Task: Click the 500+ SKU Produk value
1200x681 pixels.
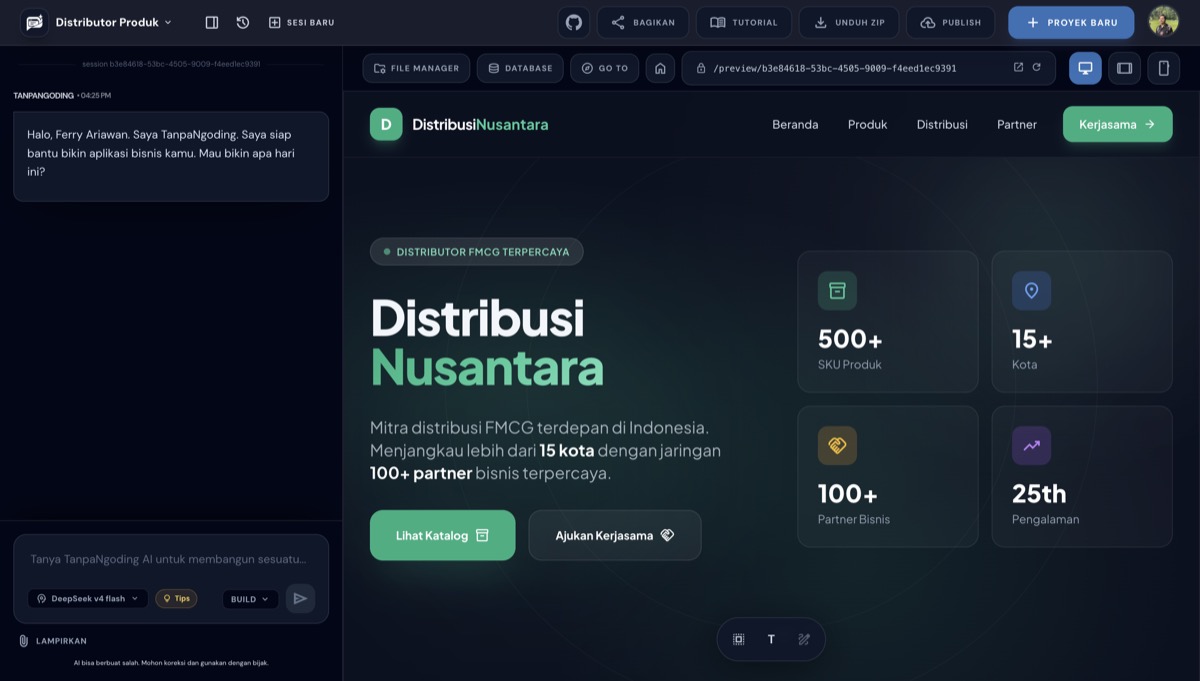Action: 850,339
